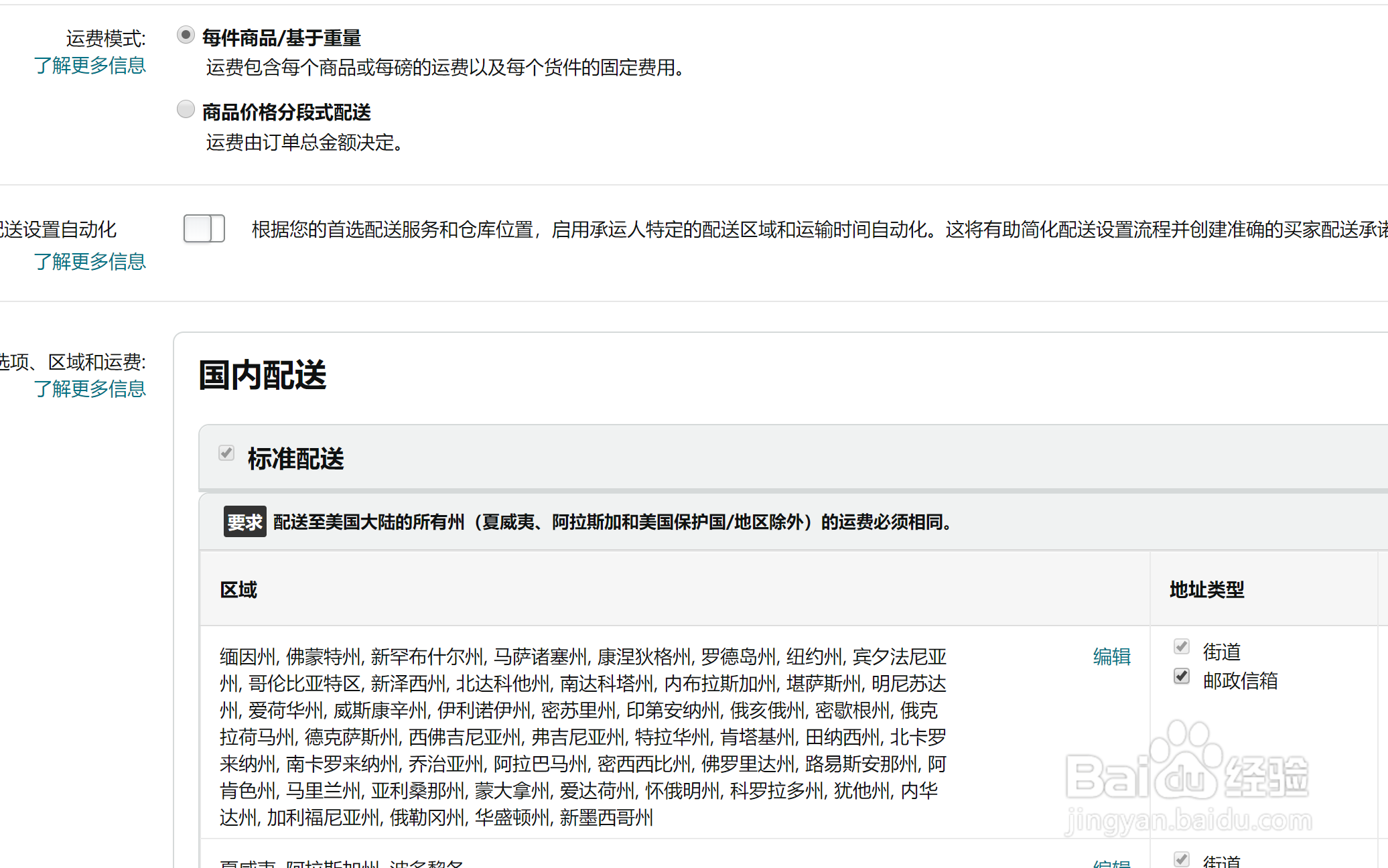Click the 区域 column header
Viewport: 1388px width, 868px height.
238,590
